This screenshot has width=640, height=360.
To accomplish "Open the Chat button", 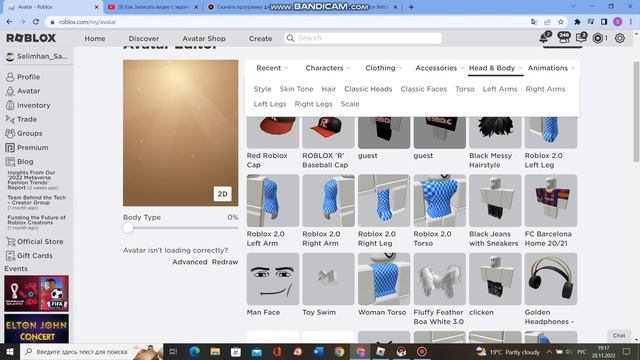I will (619, 335).
